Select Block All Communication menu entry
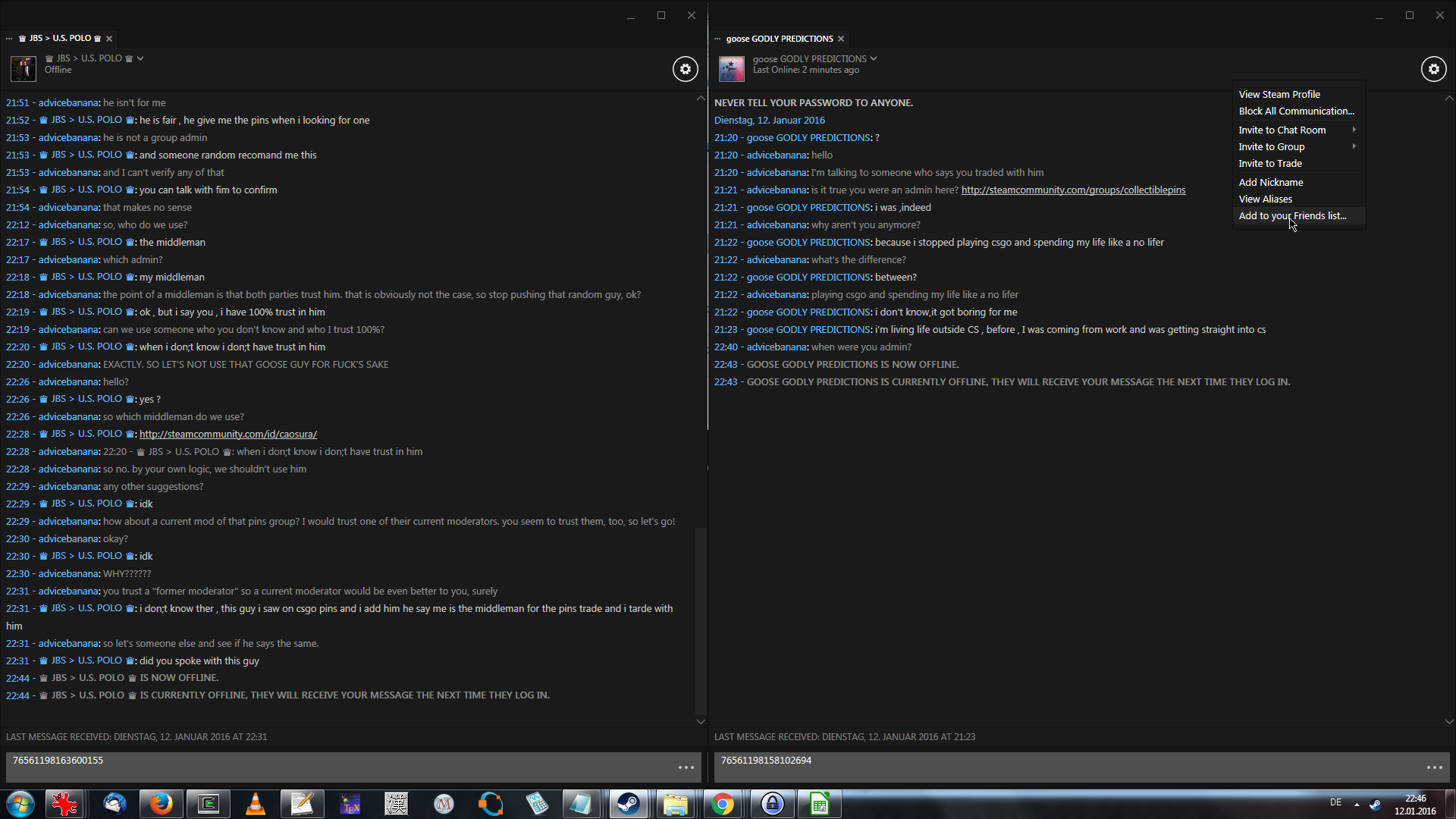Image resolution: width=1456 pixels, height=819 pixels. 1296,111
